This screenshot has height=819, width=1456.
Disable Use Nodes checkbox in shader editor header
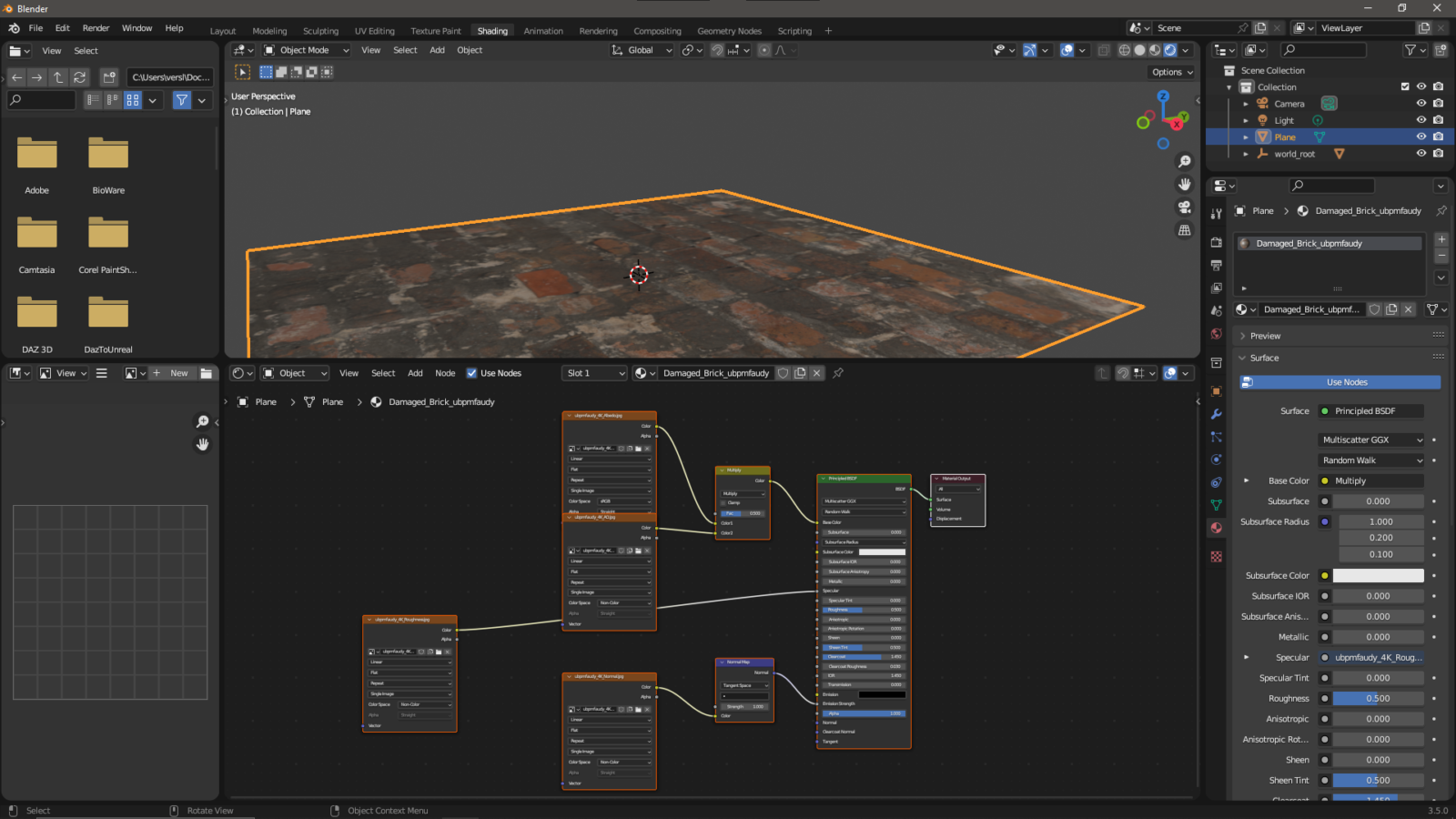[x=471, y=373]
